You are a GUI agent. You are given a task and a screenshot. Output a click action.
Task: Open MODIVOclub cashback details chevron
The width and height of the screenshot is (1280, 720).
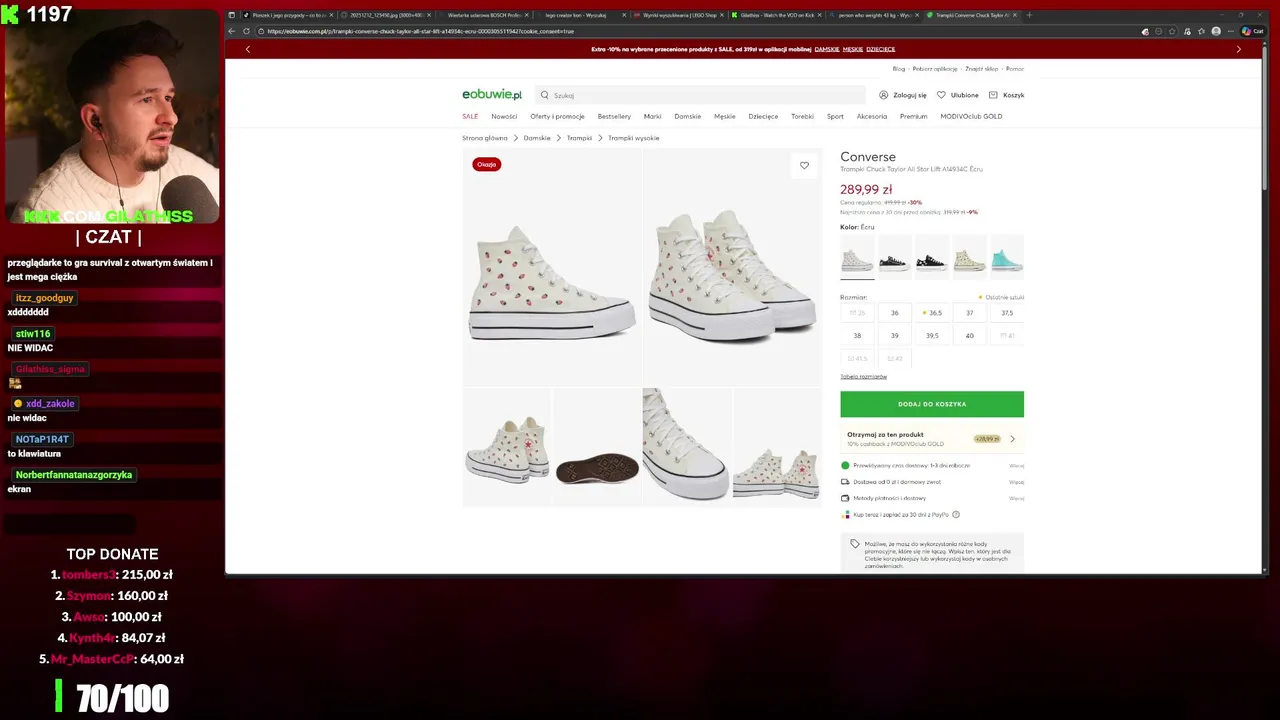pyautogui.click(x=1012, y=439)
